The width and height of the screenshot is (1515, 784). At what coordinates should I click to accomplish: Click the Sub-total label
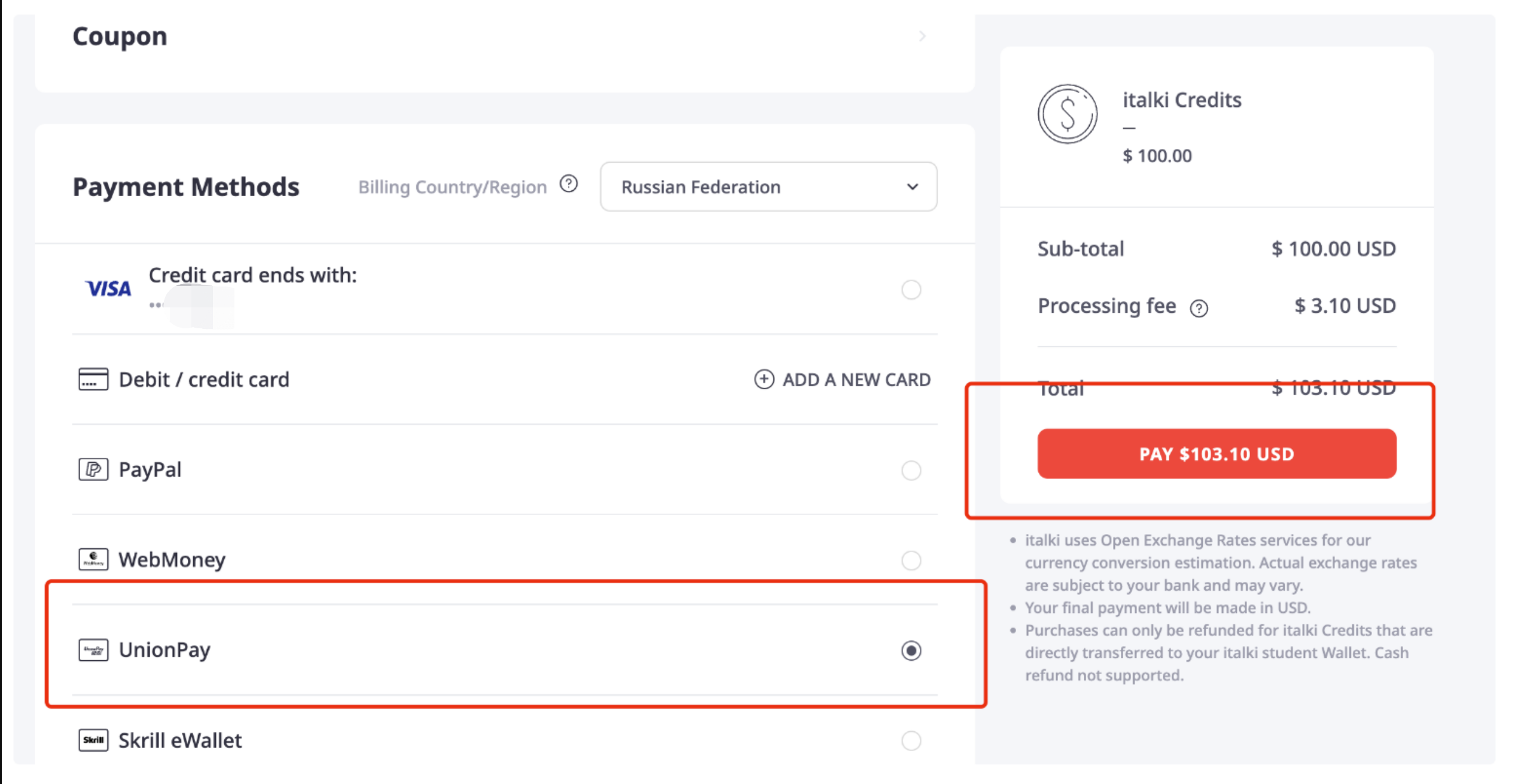[1081, 249]
